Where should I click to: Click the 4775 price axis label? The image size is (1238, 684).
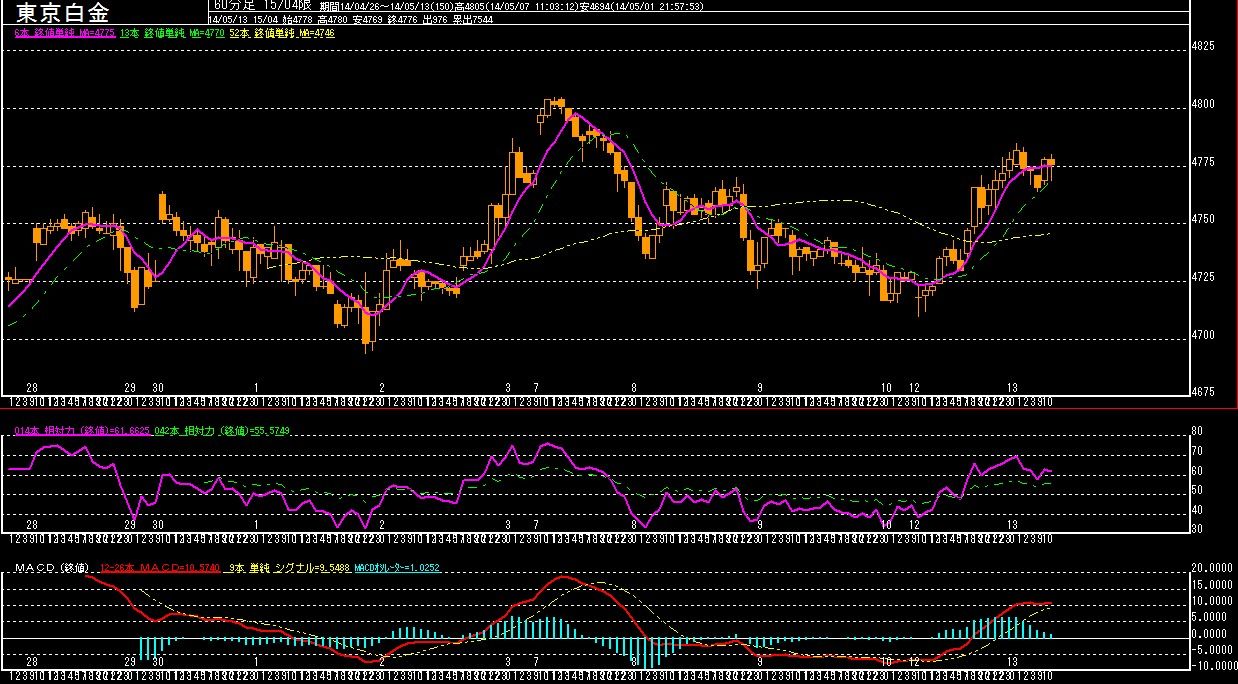pyautogui.click(x=1204, y=162)
